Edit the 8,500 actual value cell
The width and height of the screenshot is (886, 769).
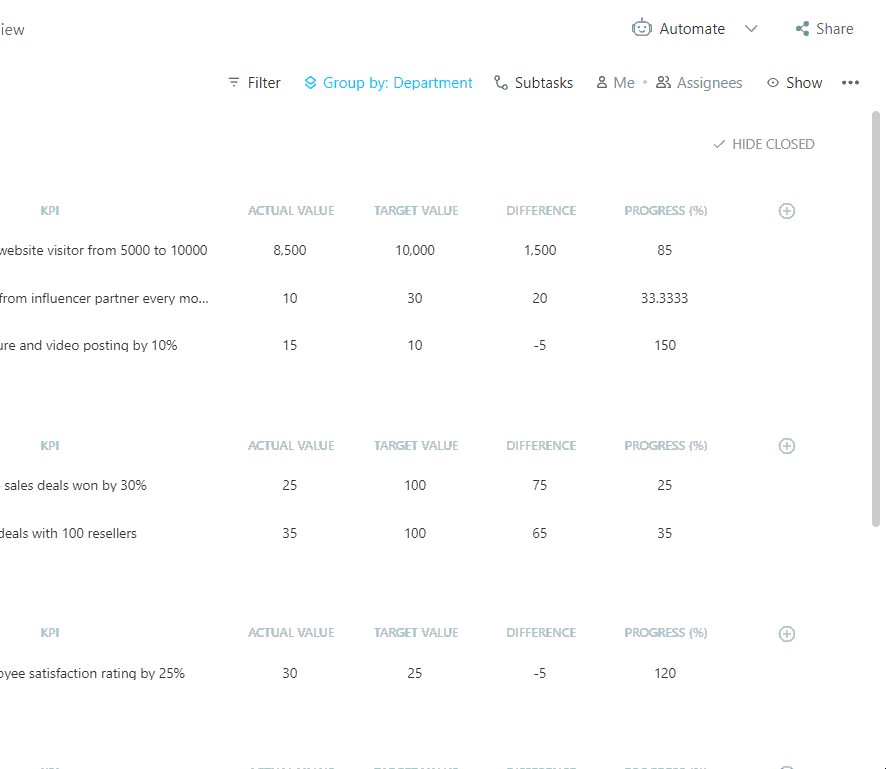[290, 250]
